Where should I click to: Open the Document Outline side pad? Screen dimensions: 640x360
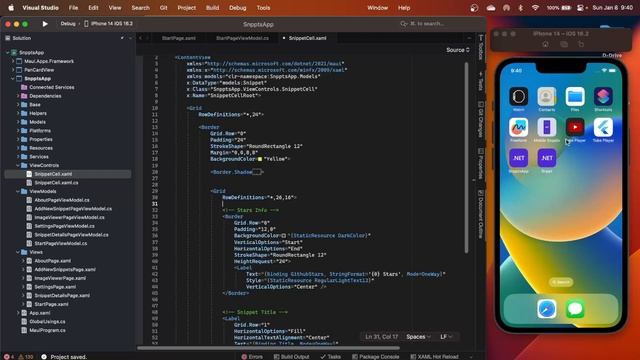pos(481,214)
